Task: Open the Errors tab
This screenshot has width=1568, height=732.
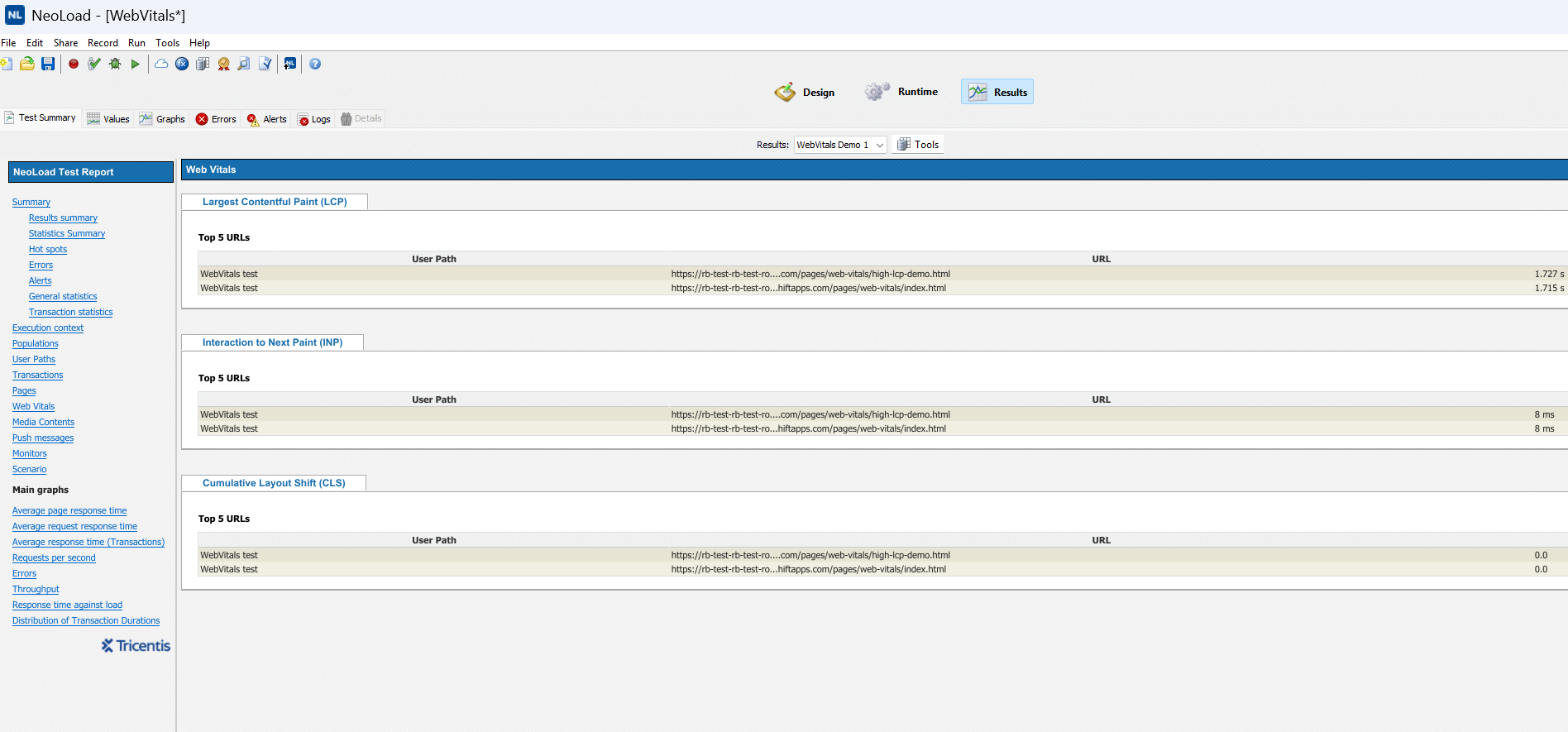Action: click(x=216, y=119)
